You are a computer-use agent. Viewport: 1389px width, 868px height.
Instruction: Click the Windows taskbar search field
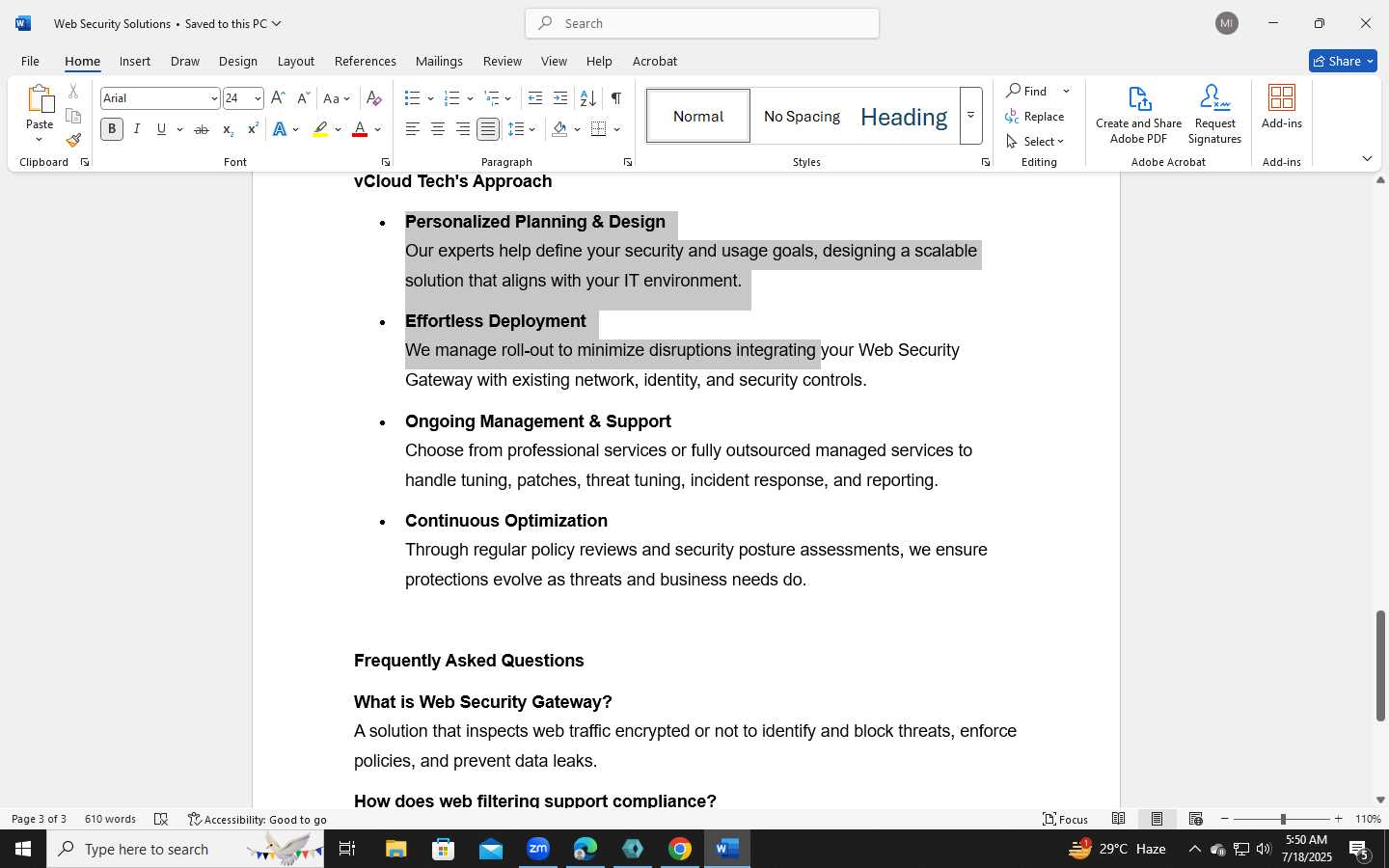(185, 849)
